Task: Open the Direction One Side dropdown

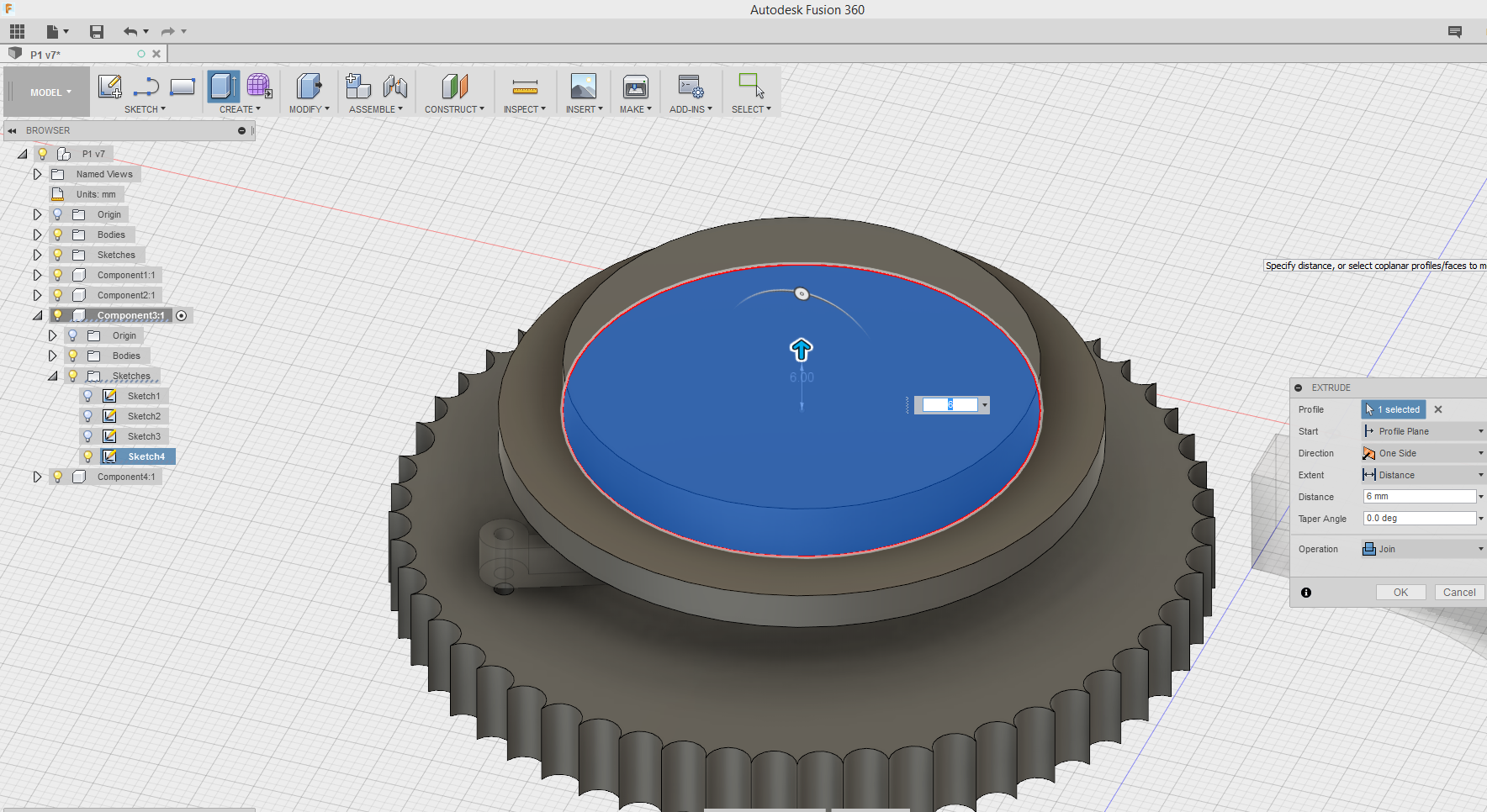Action: (x=1423, y=453)
